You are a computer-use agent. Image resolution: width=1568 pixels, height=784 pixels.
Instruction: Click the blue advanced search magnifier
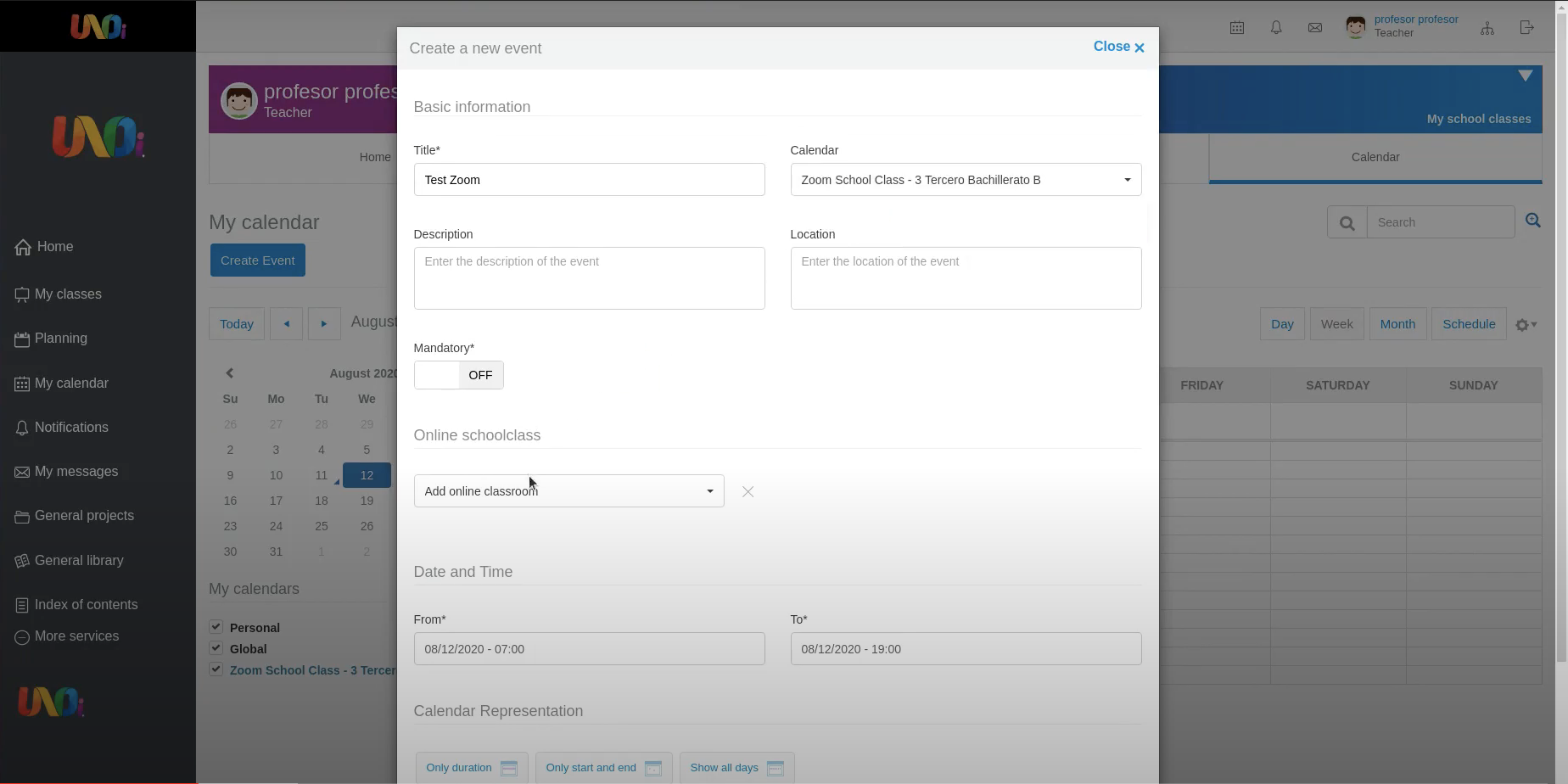pos(1532,221)
